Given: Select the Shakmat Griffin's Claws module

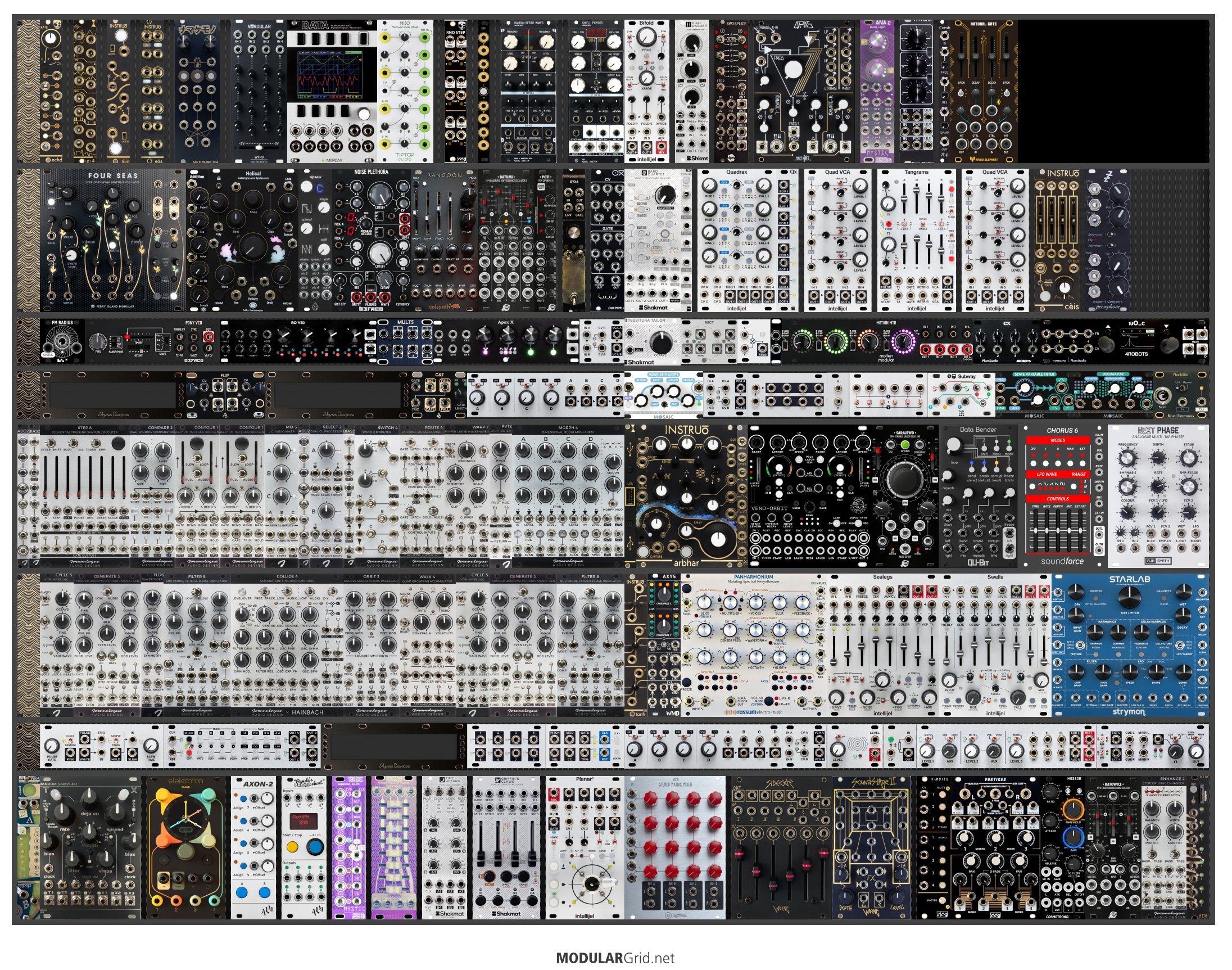Looking at the screenshot, I should [506, 847].
